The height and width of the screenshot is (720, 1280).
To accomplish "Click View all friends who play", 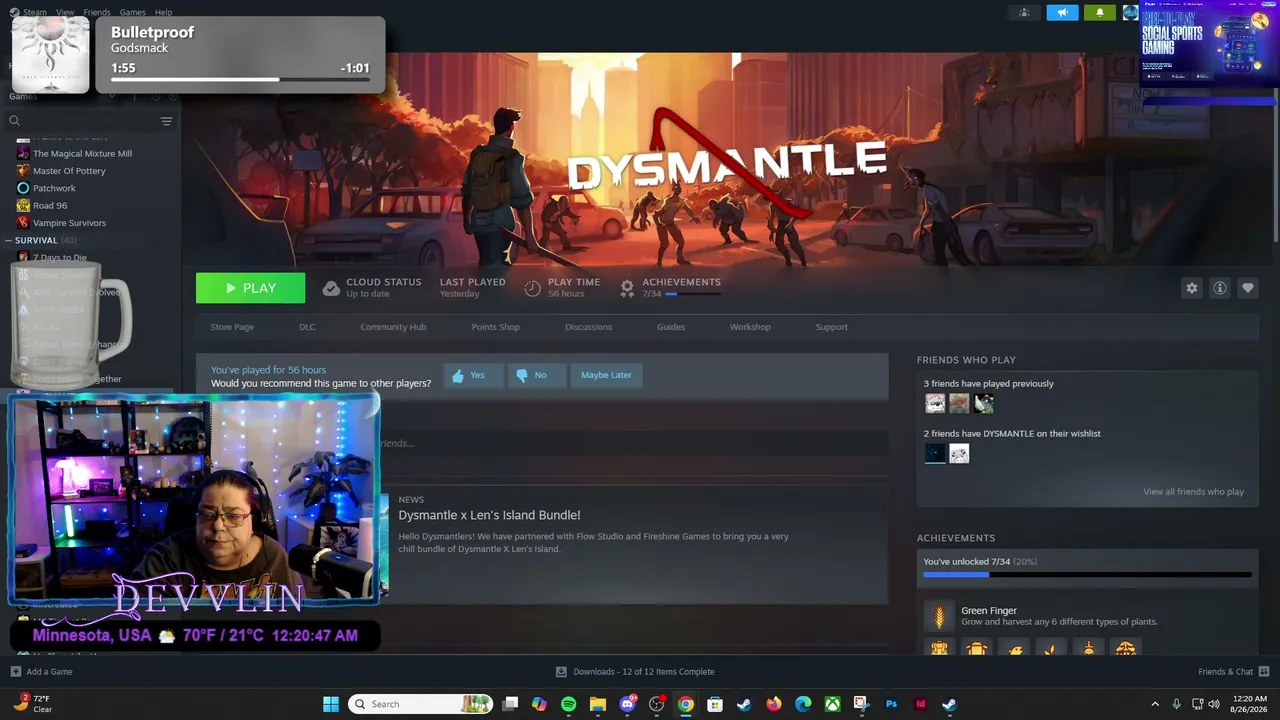I will click(1193, 492).
